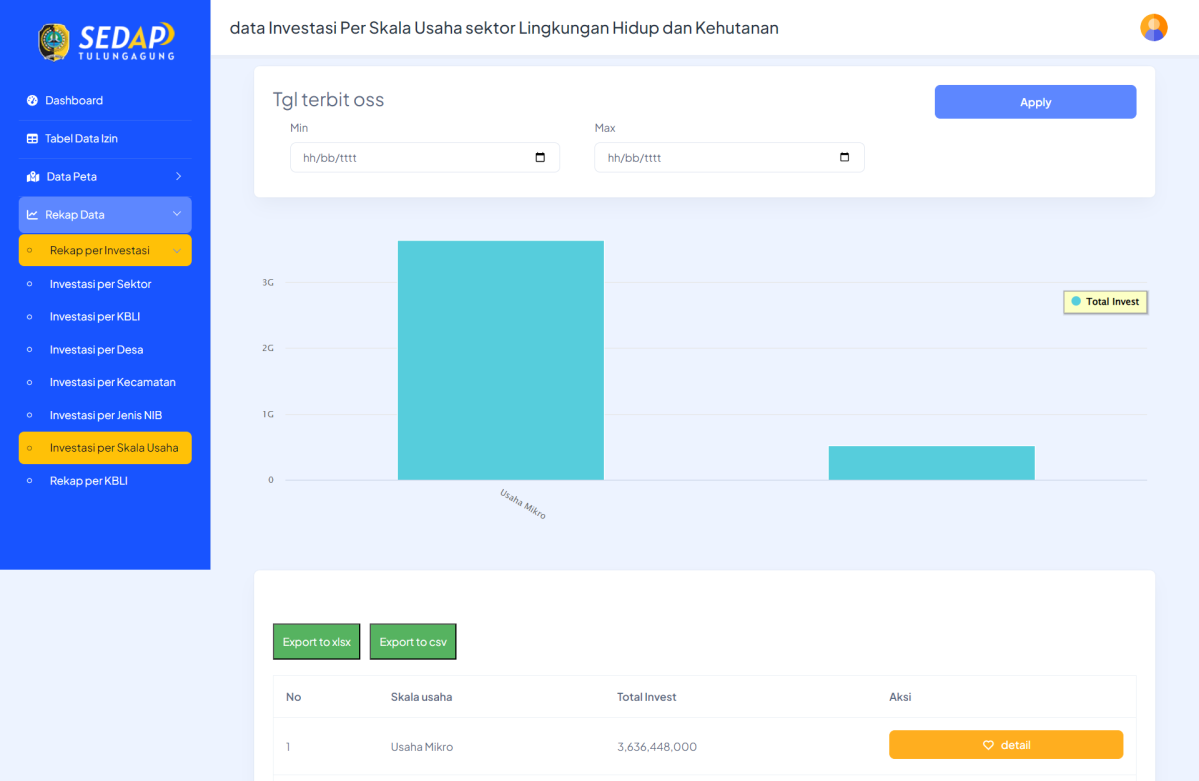This screenshot has width=1199, height=781.
Task: Open Data Peta menu
Action: [105, 177]
